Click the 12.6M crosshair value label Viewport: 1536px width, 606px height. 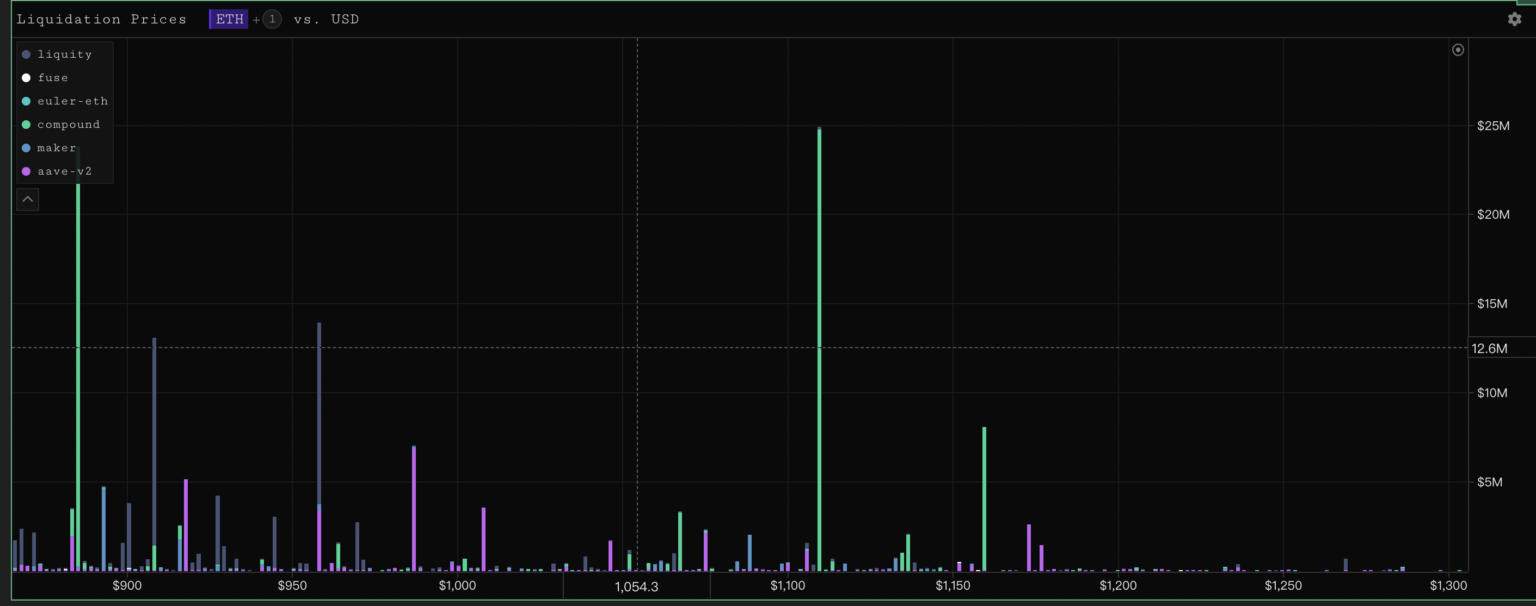click(1489, 348)
